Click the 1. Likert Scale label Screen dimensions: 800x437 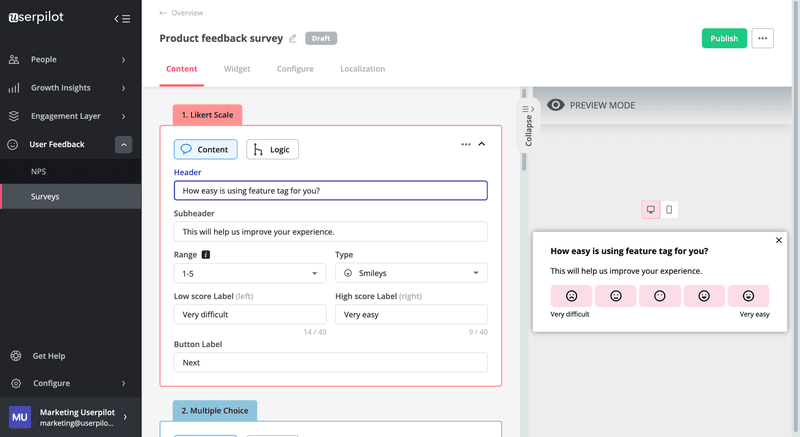[207, 115]
